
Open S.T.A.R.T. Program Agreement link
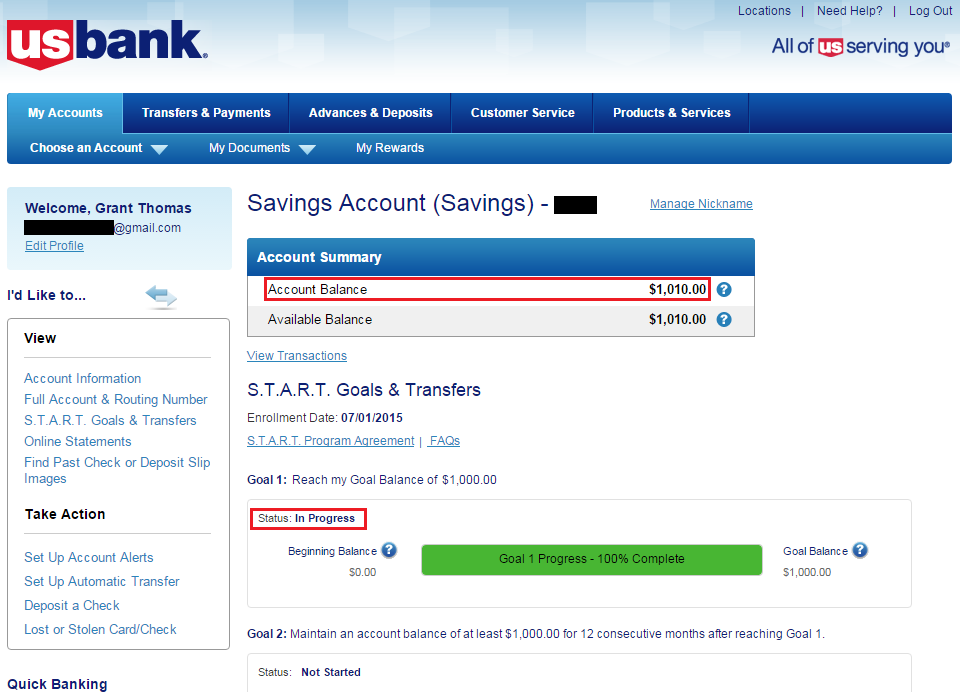pyautogui.click(x=331, y=441)
